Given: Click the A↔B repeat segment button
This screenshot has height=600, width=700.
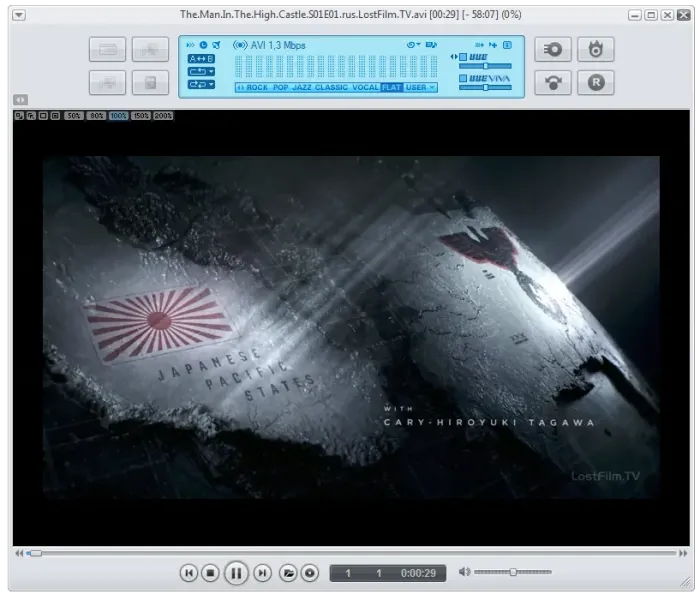Looking at the screenshot, I should 201,58.
